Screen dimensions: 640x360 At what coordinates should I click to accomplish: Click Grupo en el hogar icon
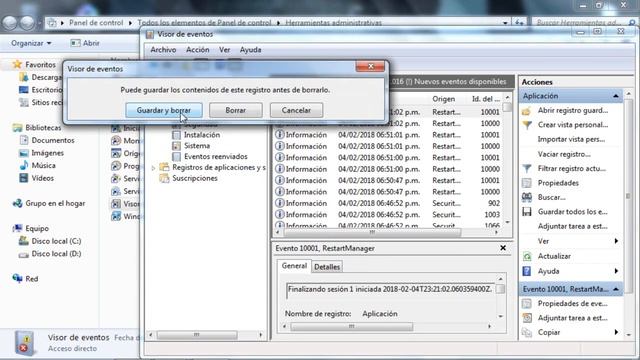point(17,203)
